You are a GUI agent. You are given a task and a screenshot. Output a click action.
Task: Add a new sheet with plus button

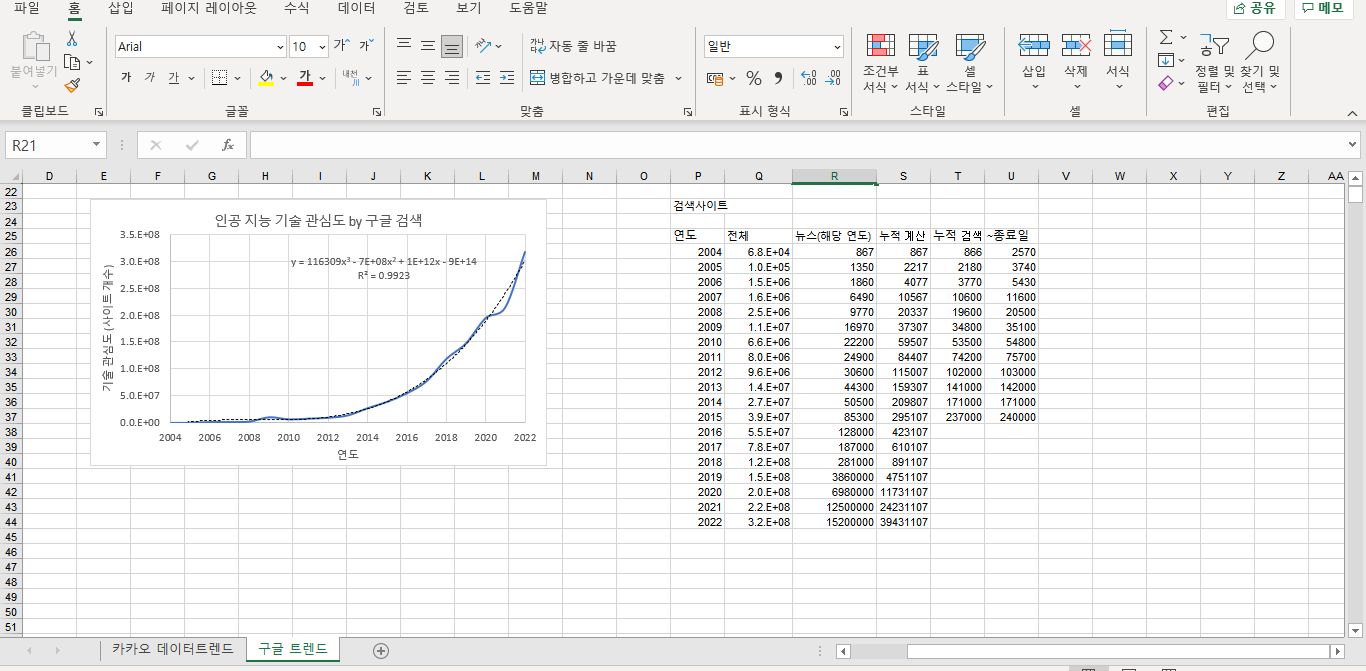pyautogui.click(x=380, y=650)
